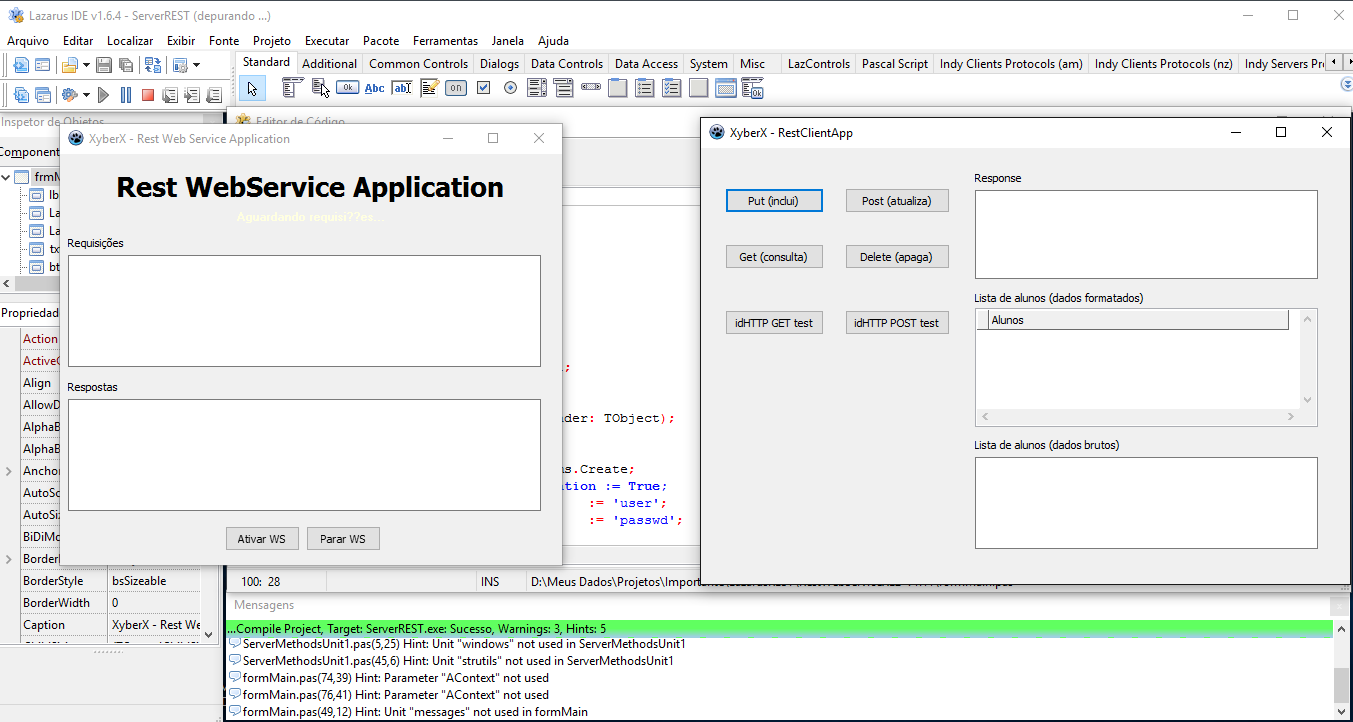
Task: Click the horizontal scrollbar under the Alunos list
Action: (x=1137, y=416)
